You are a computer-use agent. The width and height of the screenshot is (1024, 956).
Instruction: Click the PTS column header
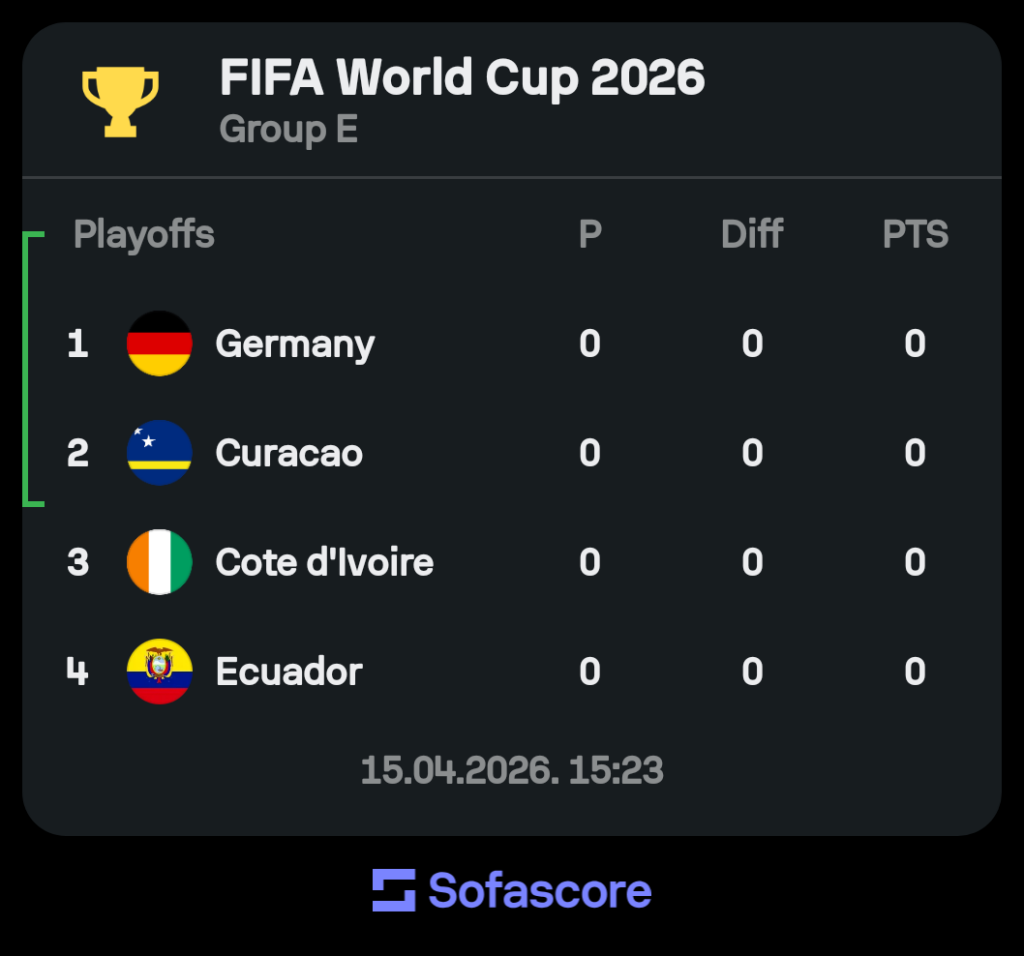coord(915,235)
